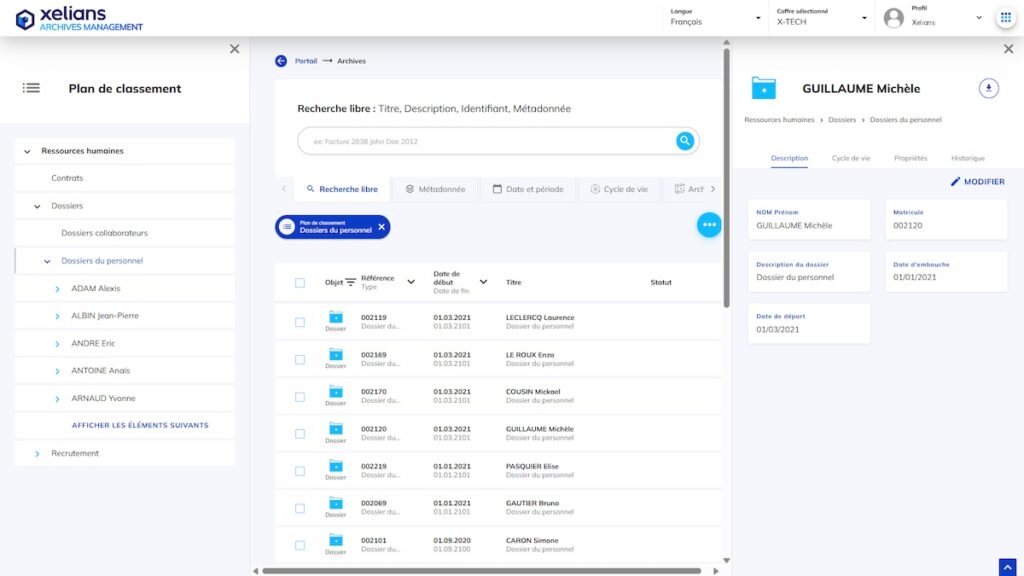This screenshot has width=1024, height=576.
Task: Open the Historique tab in details
Action: click(967, 158)
